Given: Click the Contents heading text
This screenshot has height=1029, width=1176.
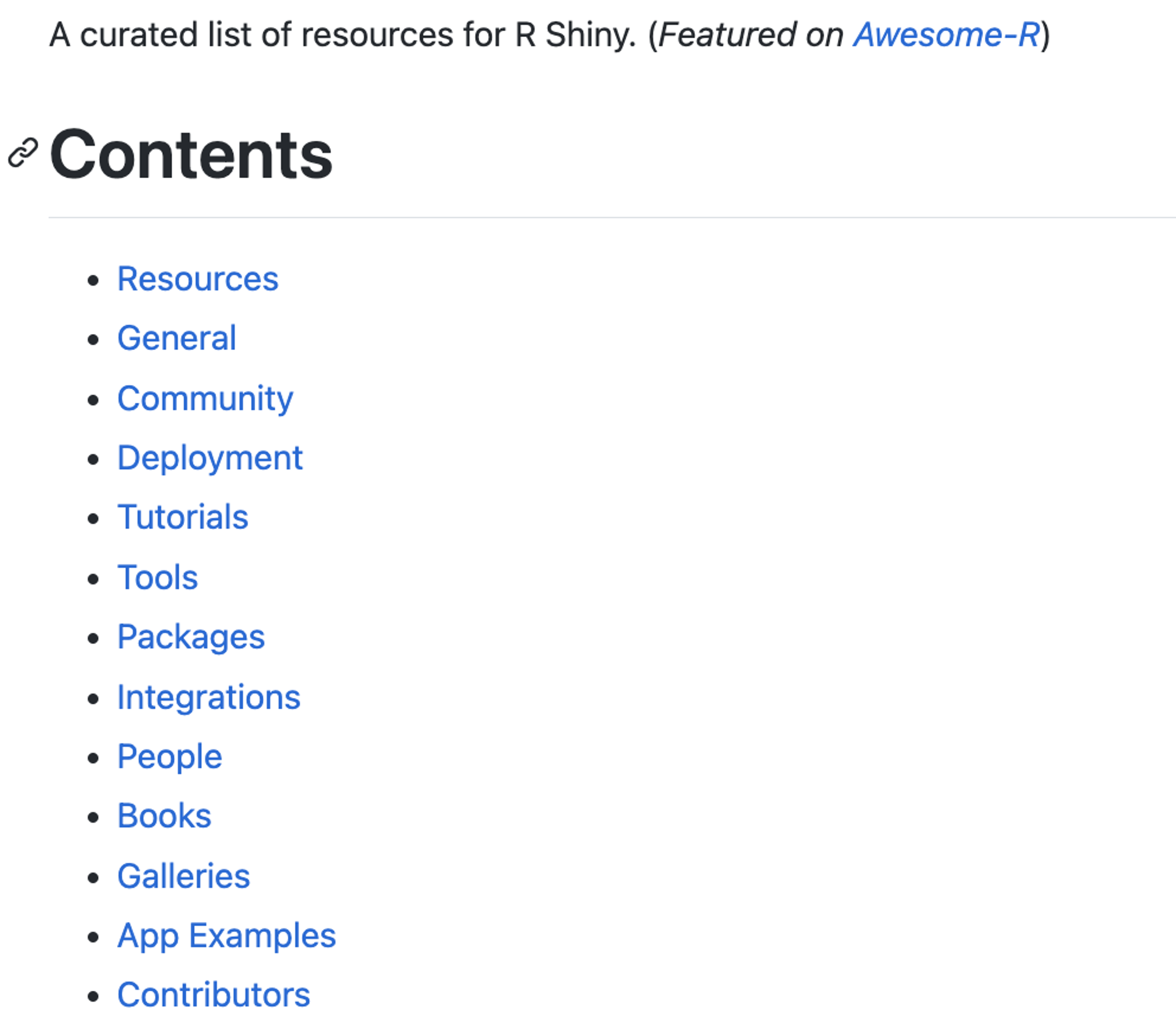Looking at the screenshot, I should click(x=191, y=155).
